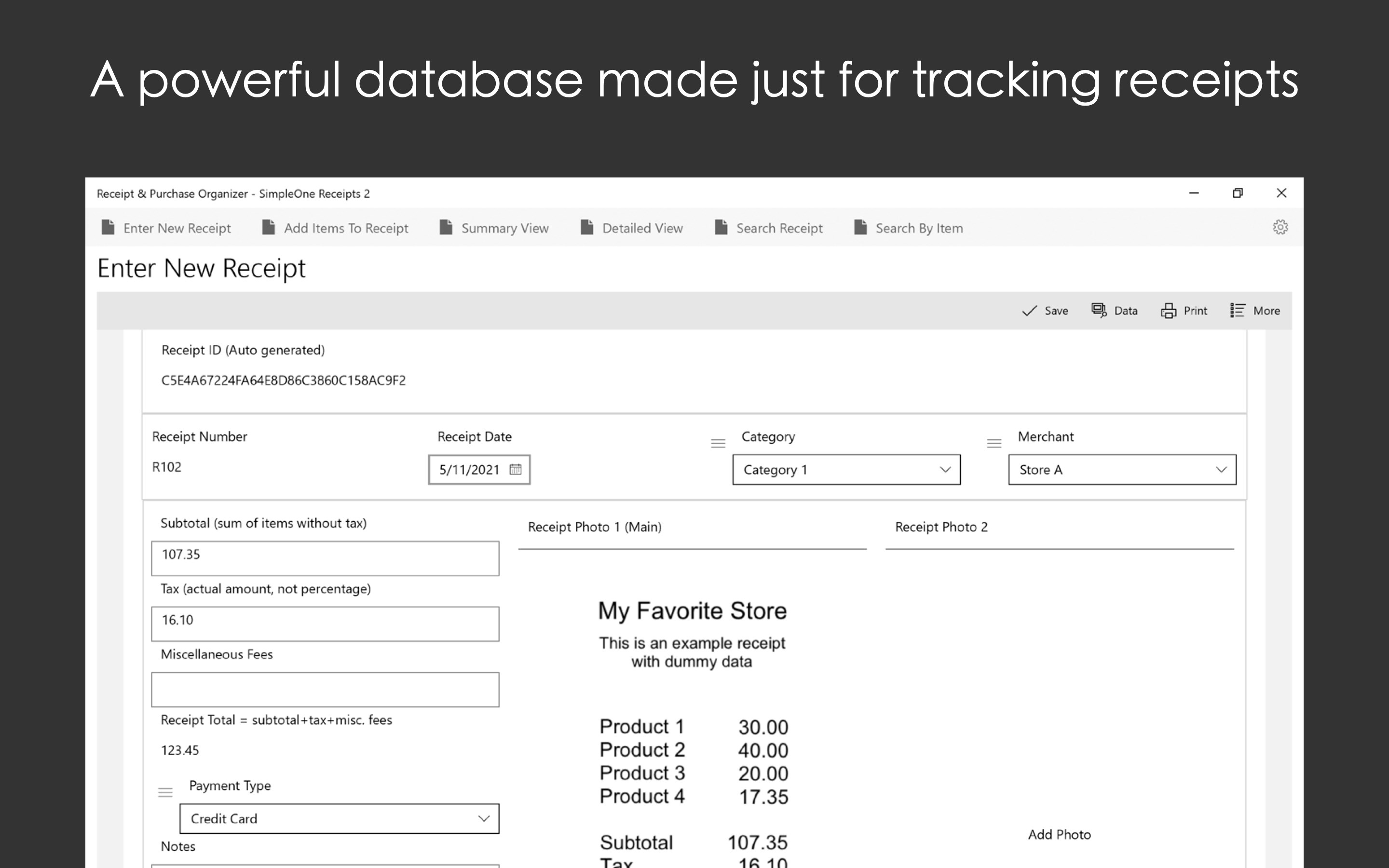Screen dimensions: 1389x868
Task: Click the empty Miscellaneous Fees field
Action: tap(325, 690)
